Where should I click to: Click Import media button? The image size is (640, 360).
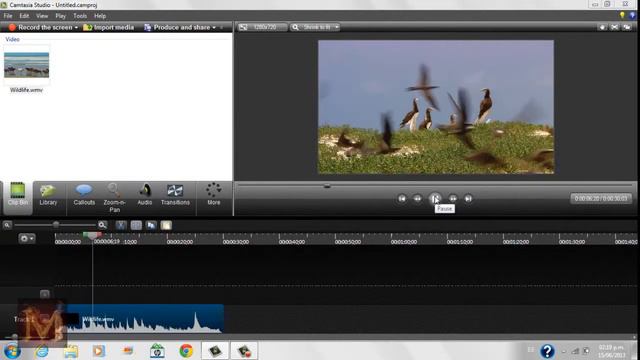[109, 27]
